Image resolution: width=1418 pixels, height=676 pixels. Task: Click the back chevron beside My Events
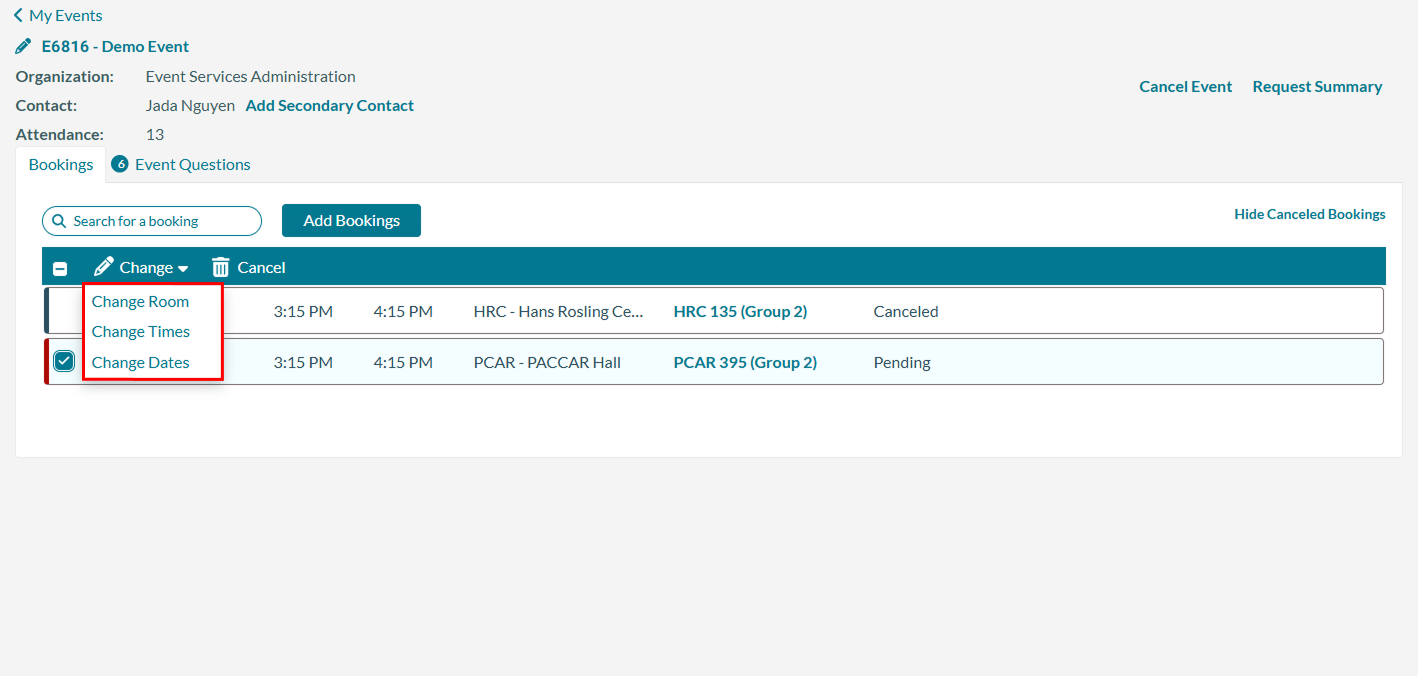[x=18, y=16]
